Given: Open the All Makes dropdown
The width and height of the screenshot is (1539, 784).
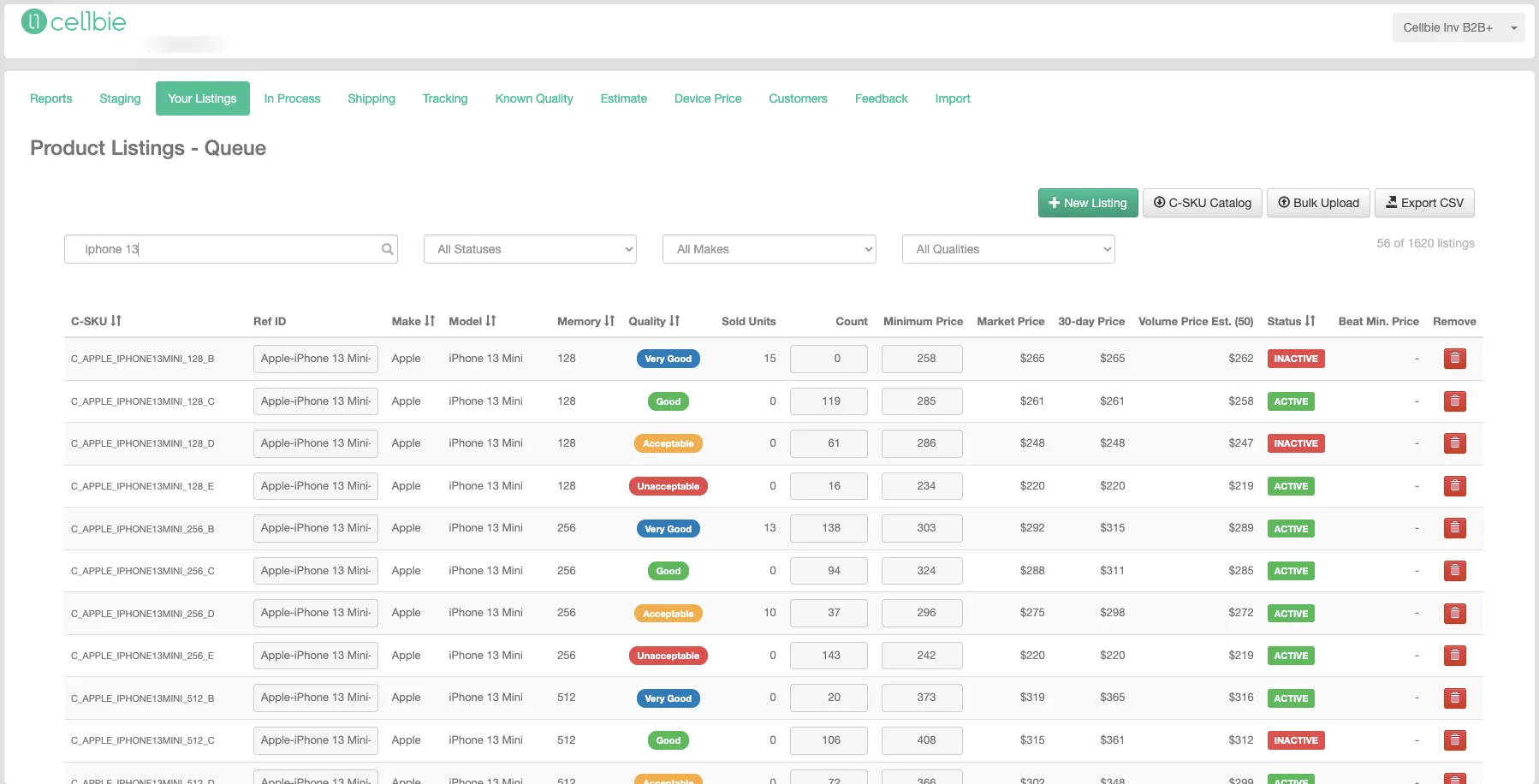Looking at the screenshot, I should tap(769, 249).
